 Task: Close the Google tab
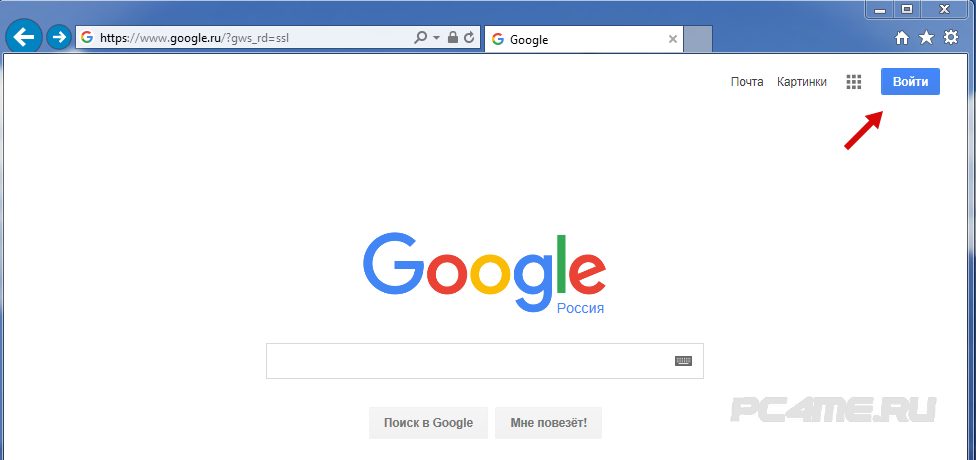pos(672,39)
